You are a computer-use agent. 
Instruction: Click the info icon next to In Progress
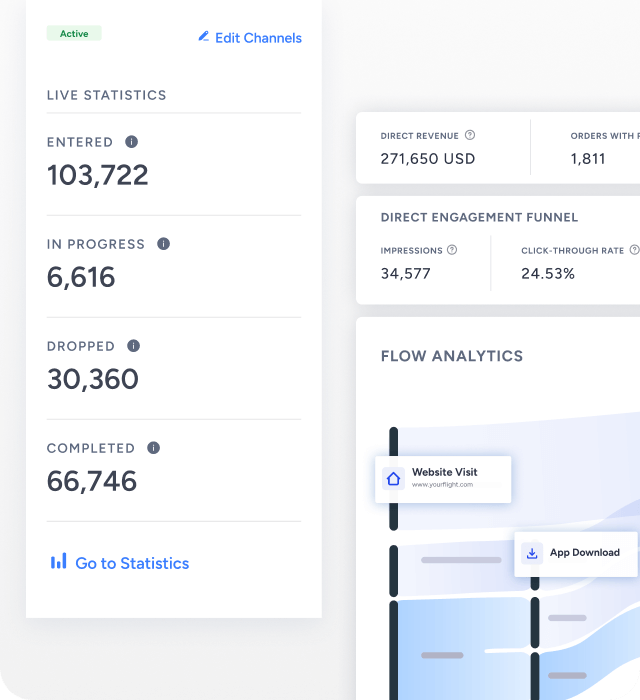click(163, 244)
